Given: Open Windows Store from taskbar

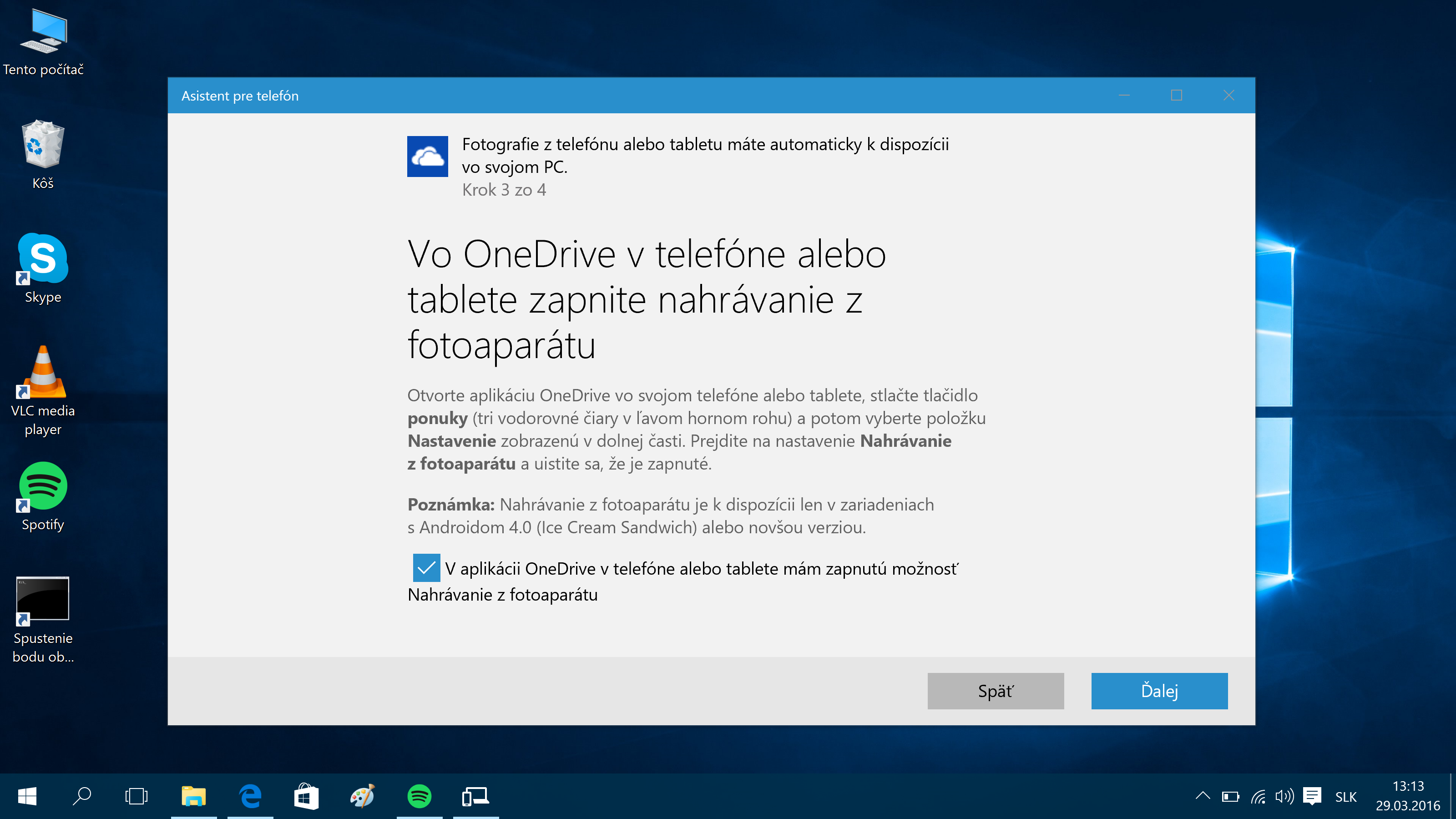Looking at the screenshot, I should pyautogui.click(x=306, y=796).
